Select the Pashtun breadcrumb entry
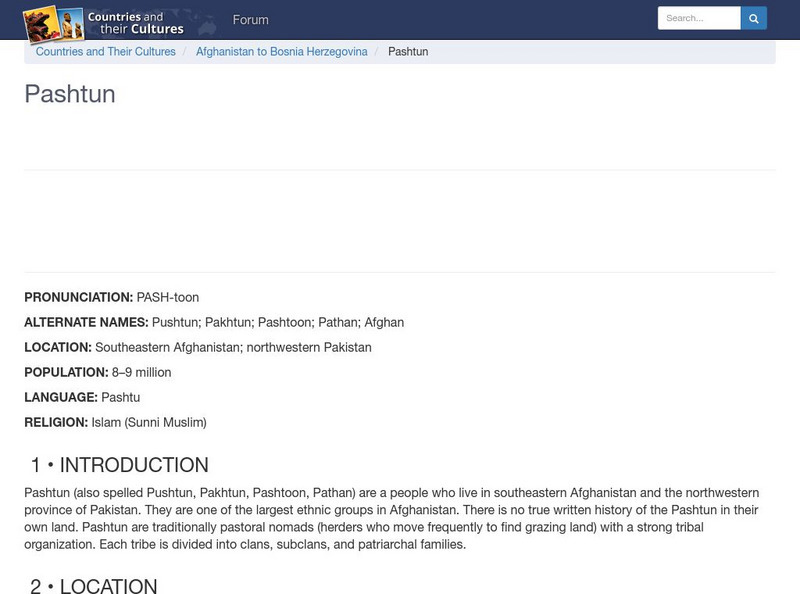This screenshot has width=800, height=594. 406,51
